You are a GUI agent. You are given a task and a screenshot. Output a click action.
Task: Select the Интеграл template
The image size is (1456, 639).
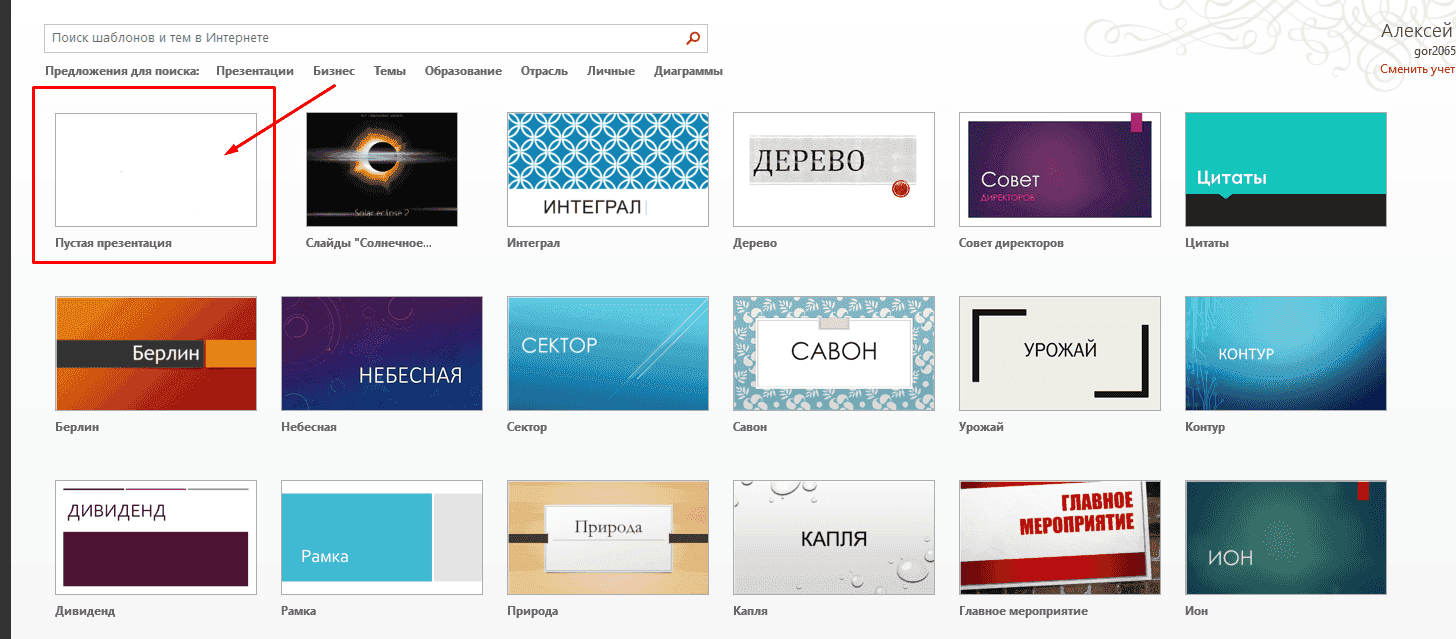tap(607, 168)
